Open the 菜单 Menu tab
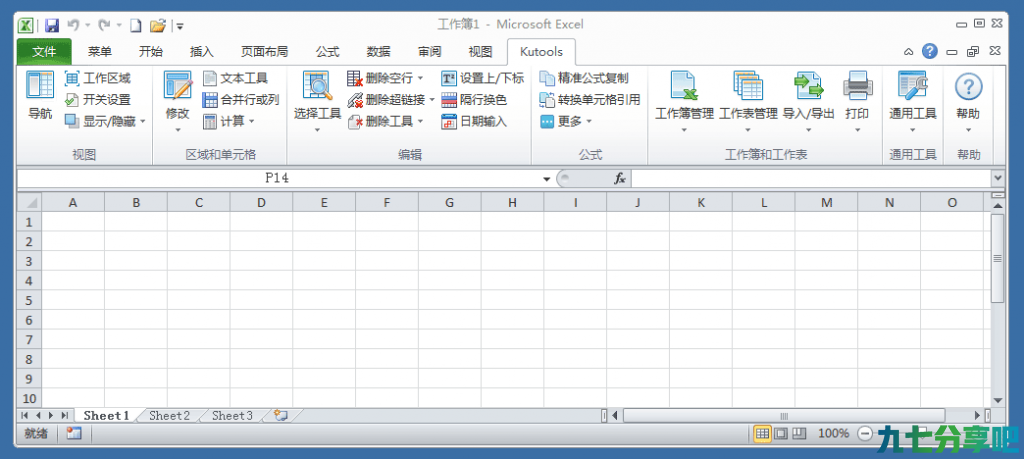This screenshot has width=1024, height=459. (x=100, y=52)
